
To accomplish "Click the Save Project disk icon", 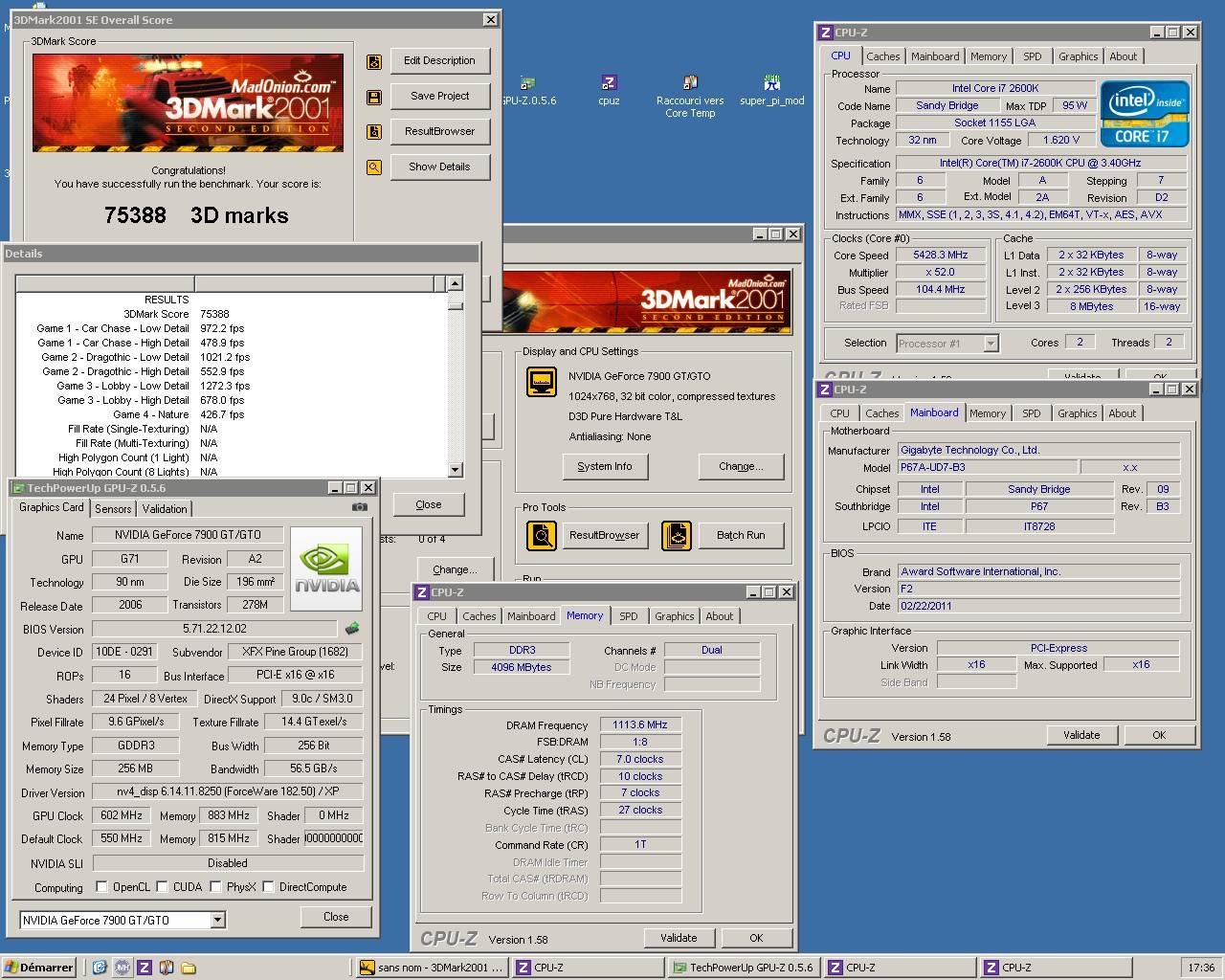I will [374, 97].
